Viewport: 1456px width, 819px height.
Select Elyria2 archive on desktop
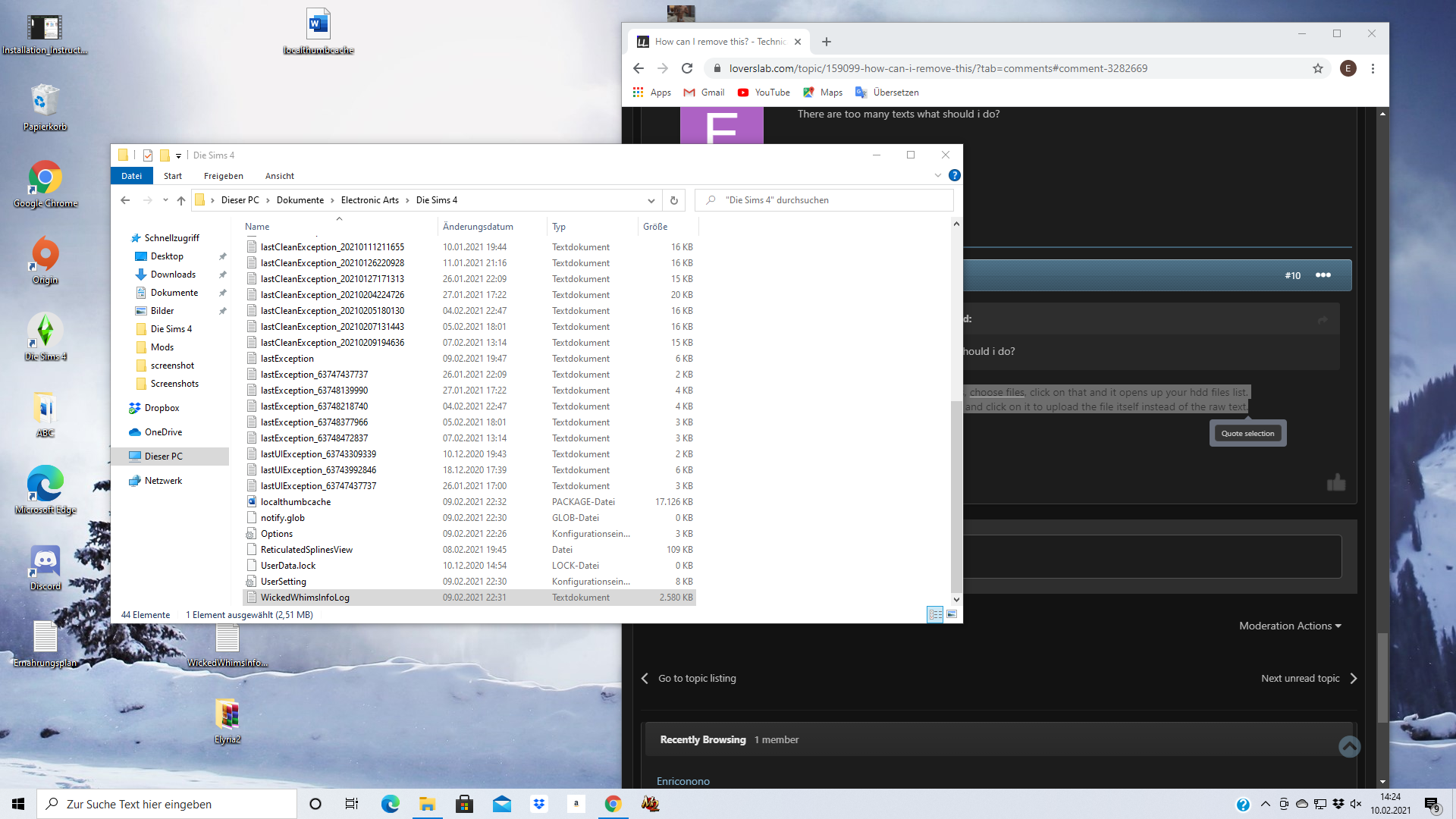tap(227, 721)
